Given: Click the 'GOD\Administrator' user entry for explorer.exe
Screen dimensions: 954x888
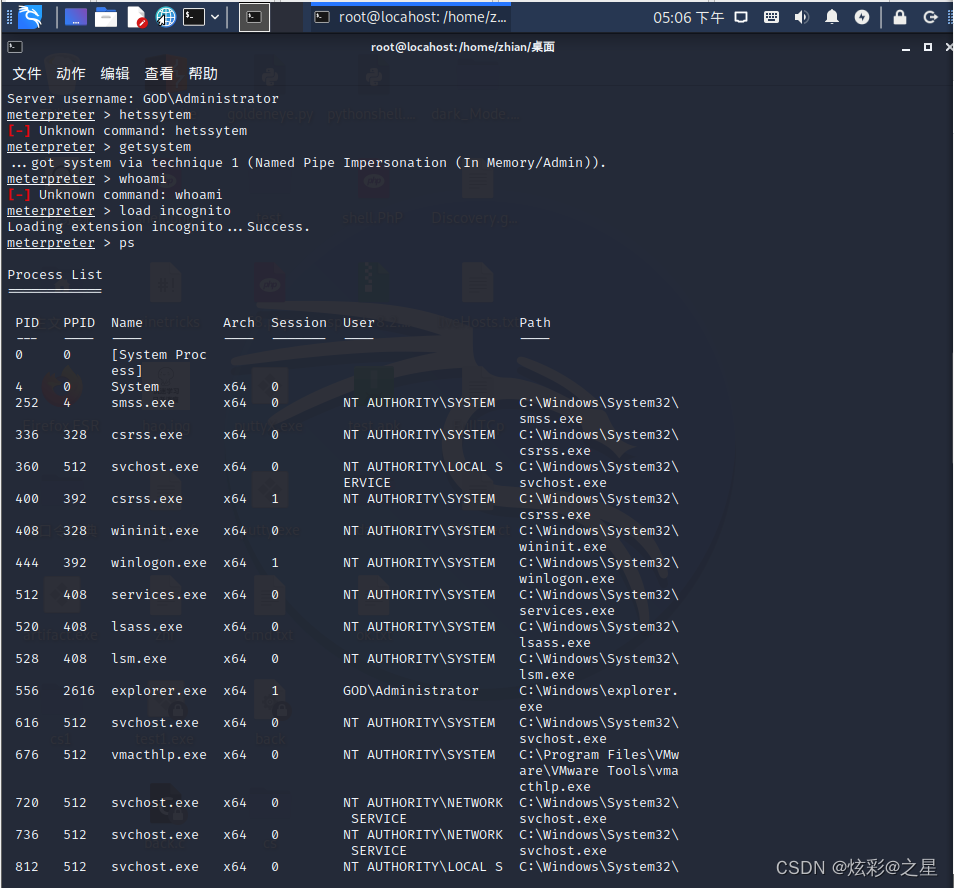Looking at the screenshot, I should [411, 690].
